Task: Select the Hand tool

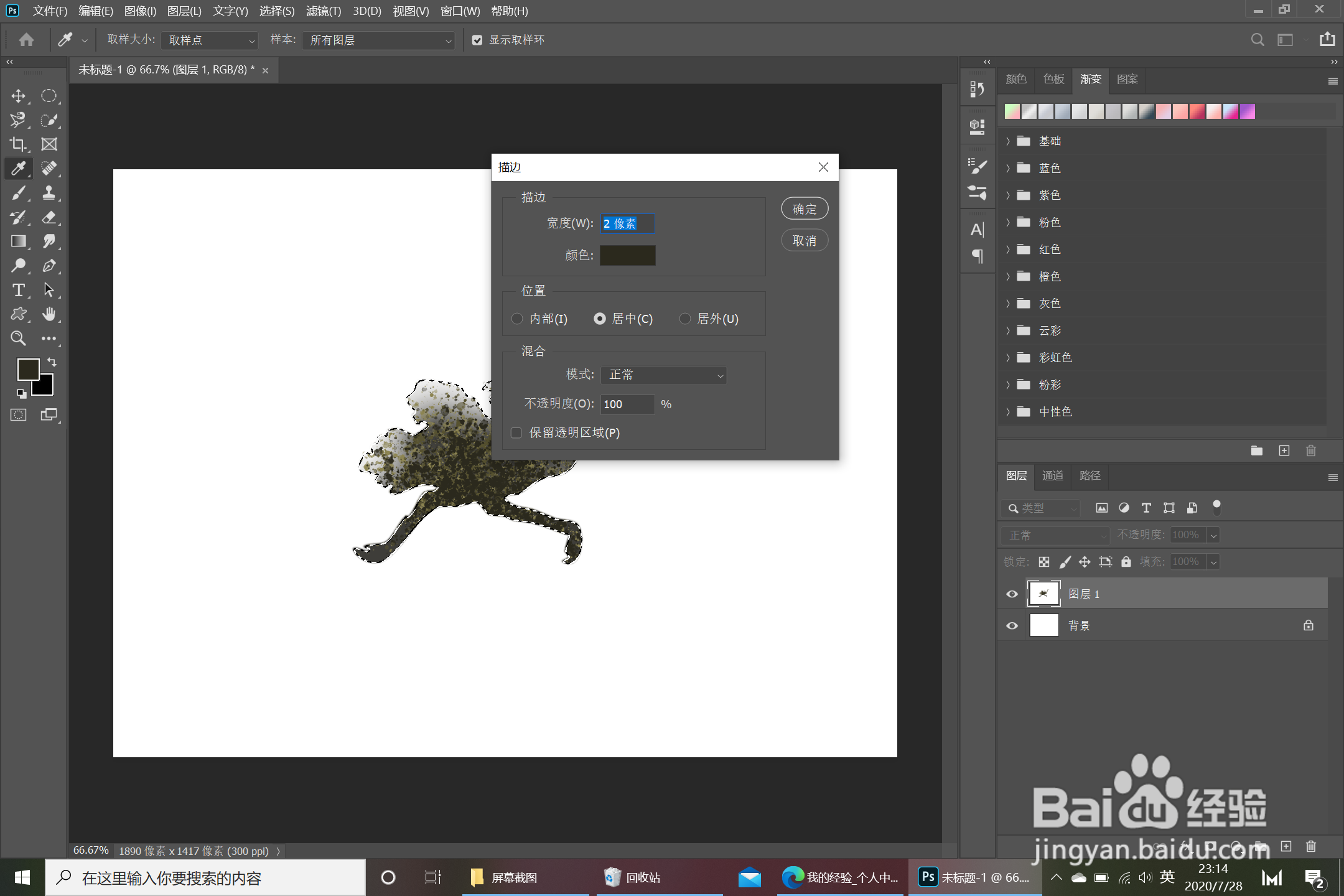Action: point(49,314)
